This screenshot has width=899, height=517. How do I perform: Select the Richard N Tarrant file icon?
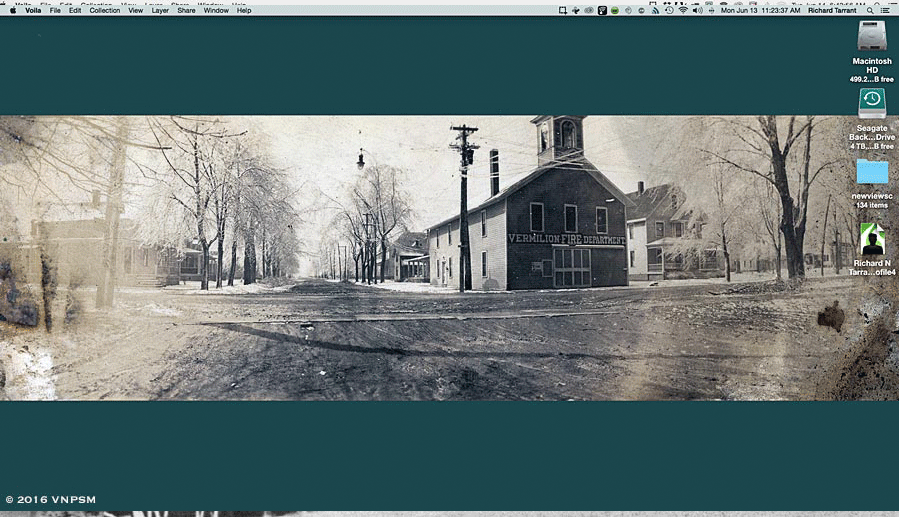pos(872,239)
